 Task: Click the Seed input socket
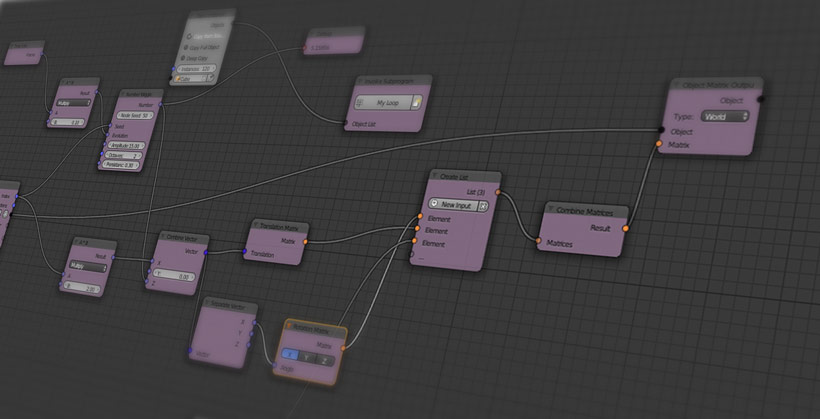point(109,126)
